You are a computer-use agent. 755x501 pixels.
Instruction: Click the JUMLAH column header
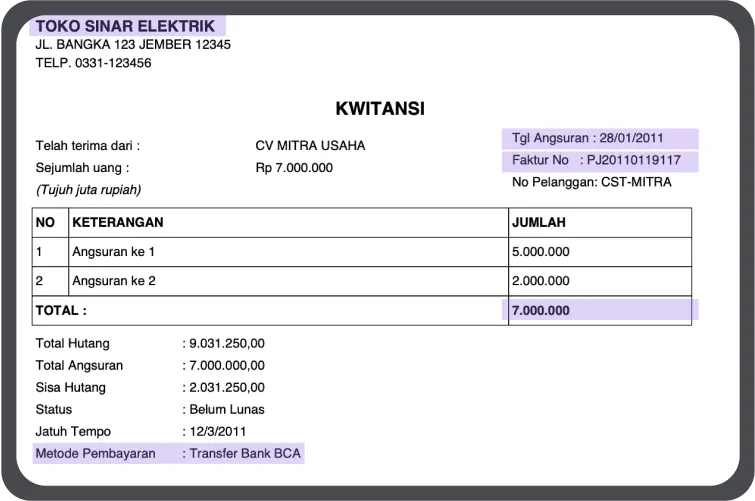click(x=539, y=222)
